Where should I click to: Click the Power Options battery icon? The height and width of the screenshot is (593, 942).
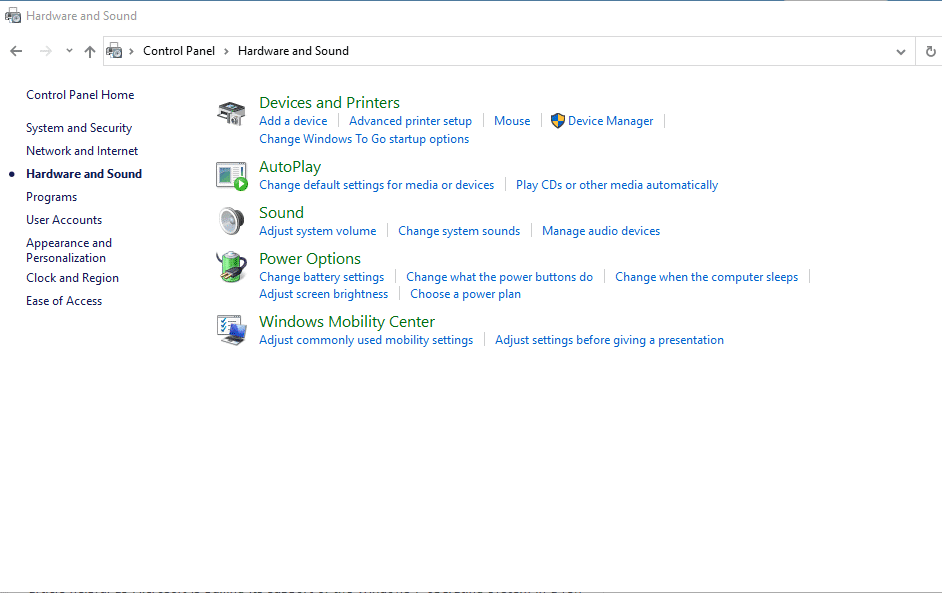(x=231, y=268)
